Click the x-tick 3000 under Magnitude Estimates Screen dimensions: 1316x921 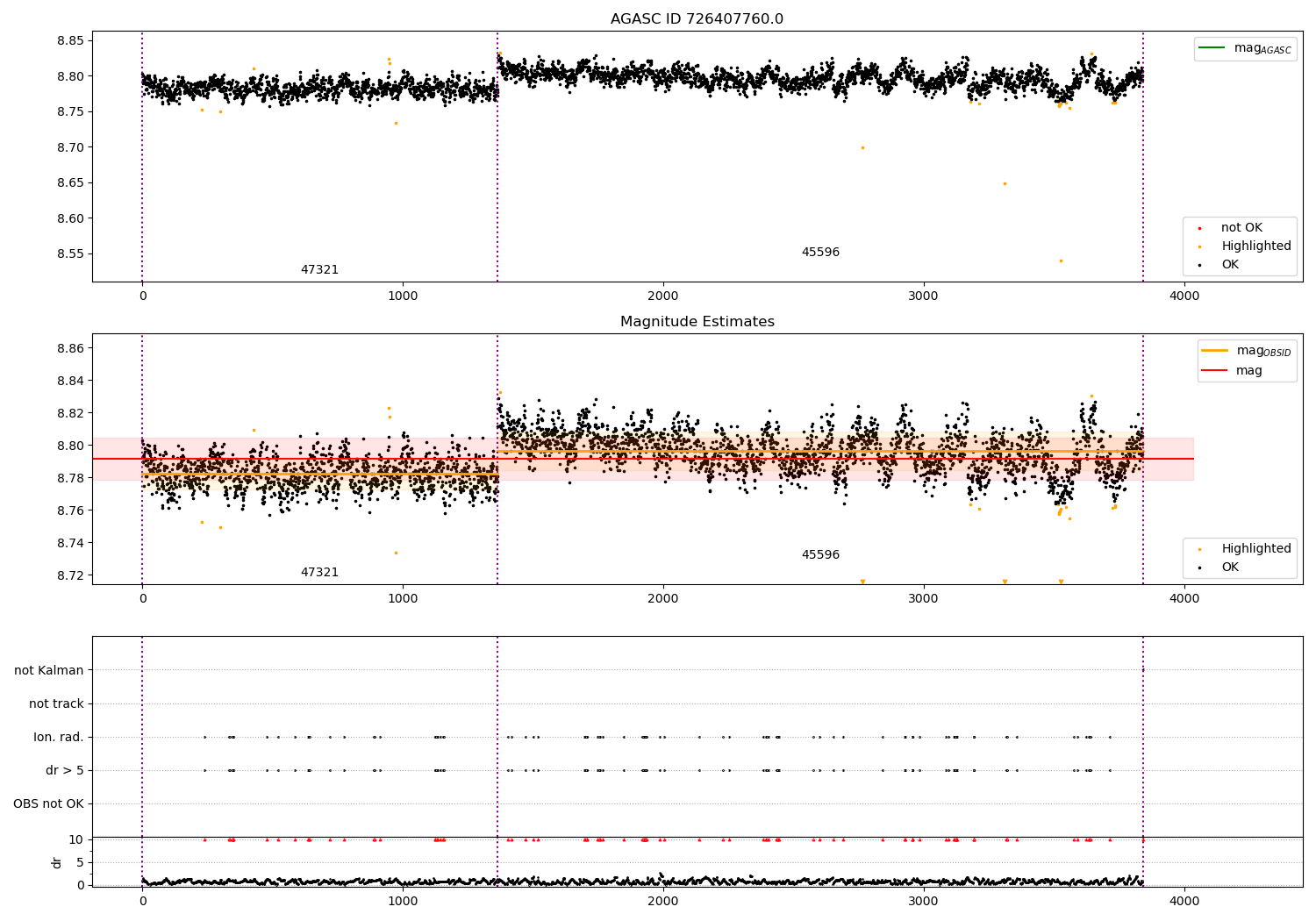click(924, 599)
